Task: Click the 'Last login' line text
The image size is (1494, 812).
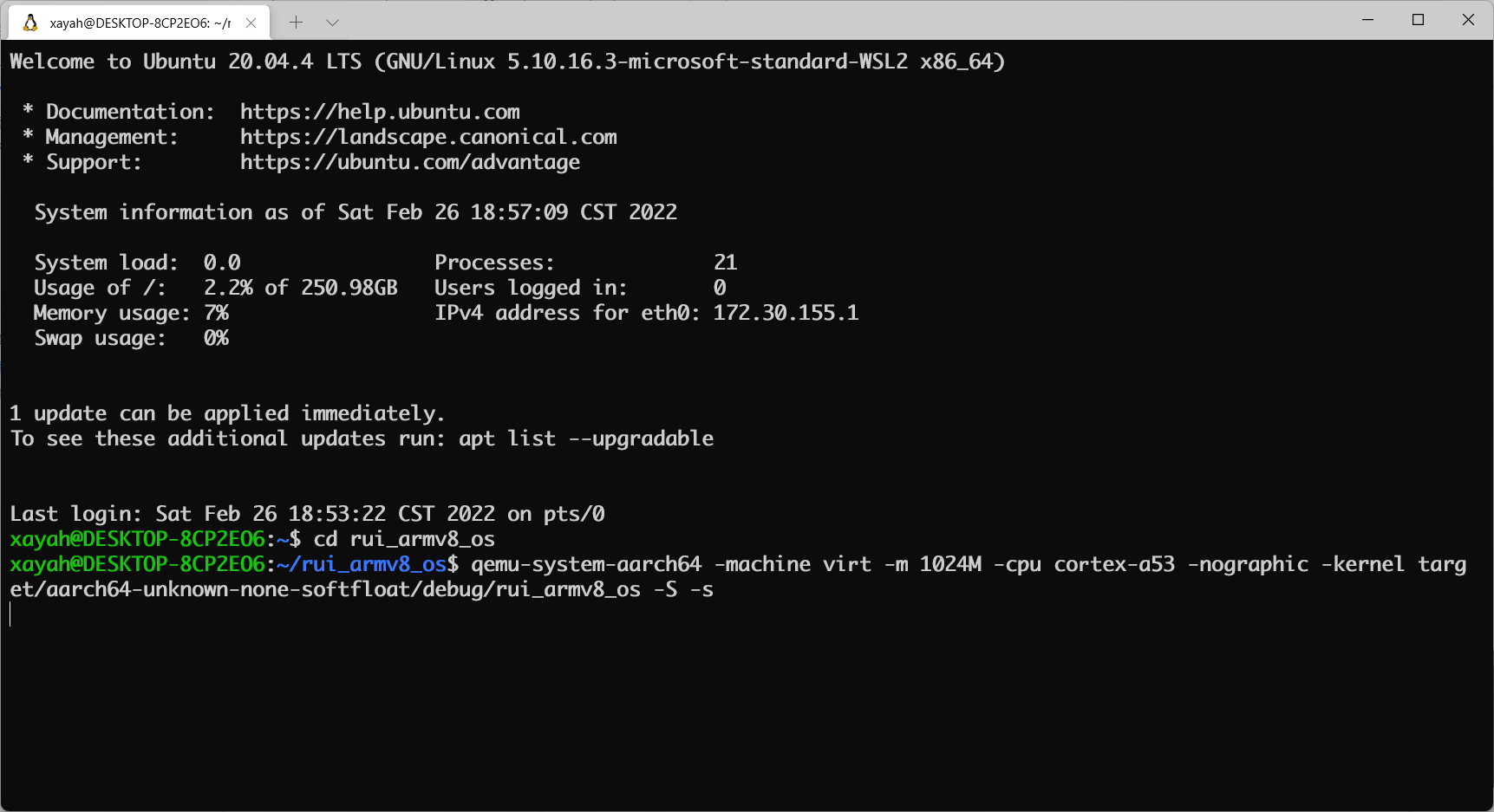Action: click(307, 514)
